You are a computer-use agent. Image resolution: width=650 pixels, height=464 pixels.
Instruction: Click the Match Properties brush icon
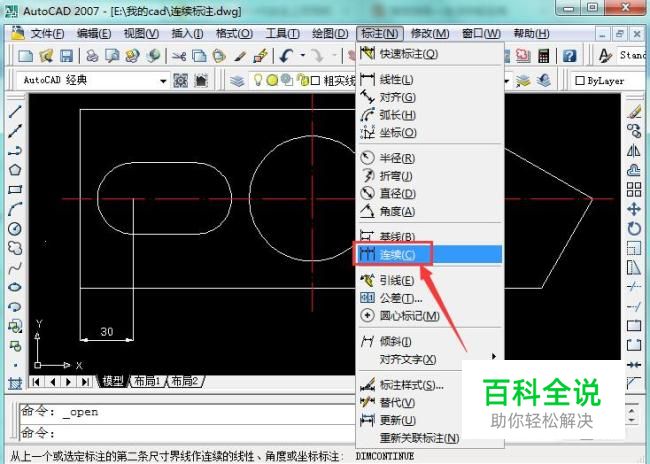pyautogui.click(x=240, y=56)
